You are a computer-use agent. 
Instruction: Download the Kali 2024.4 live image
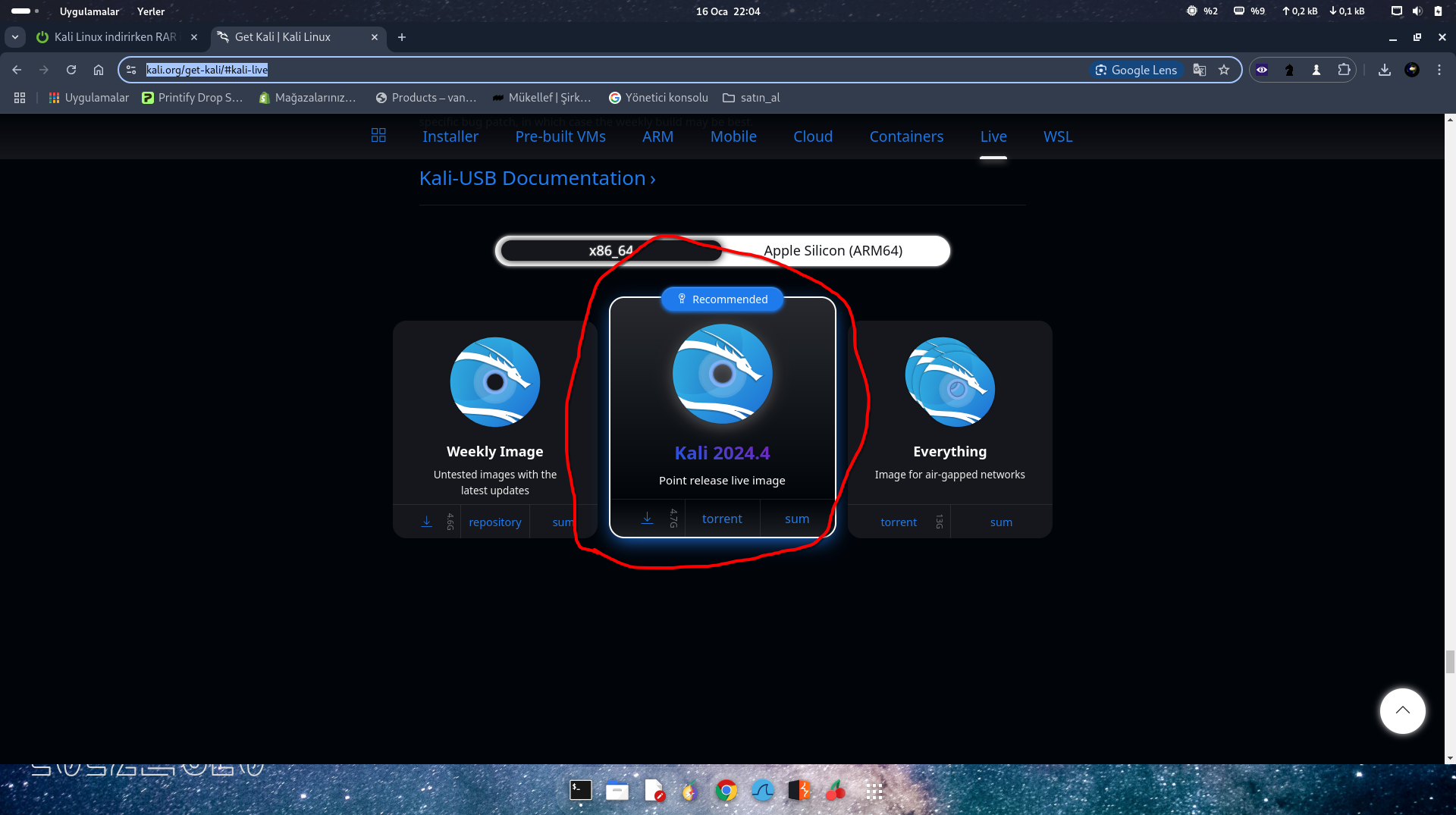647,519
